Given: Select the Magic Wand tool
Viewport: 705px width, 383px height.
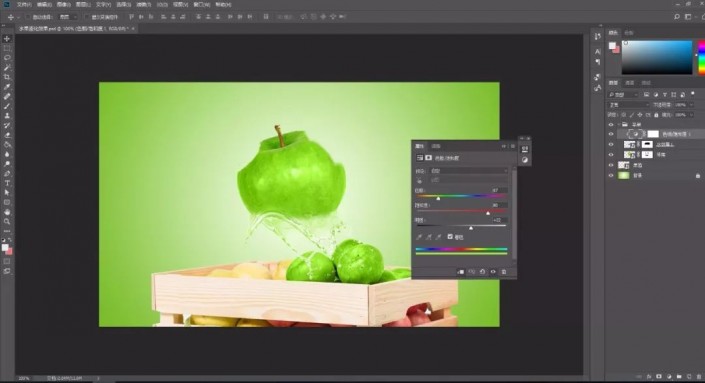Looking at the screenshot, I should pyautogui.click(x=7, y=67).
